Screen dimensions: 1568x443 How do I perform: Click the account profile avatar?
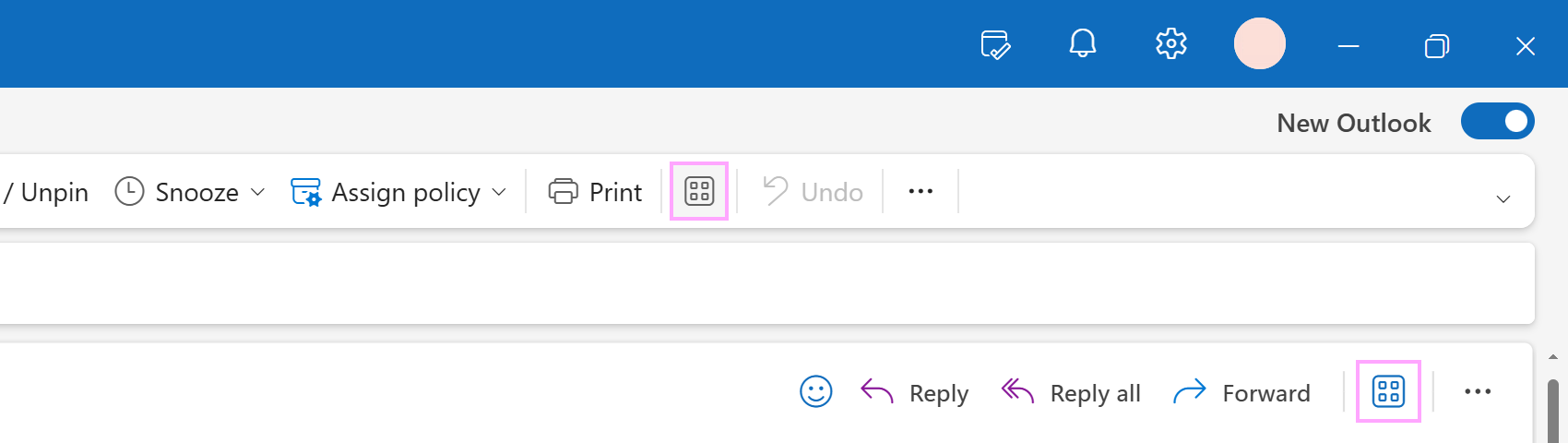point(1260,43)
